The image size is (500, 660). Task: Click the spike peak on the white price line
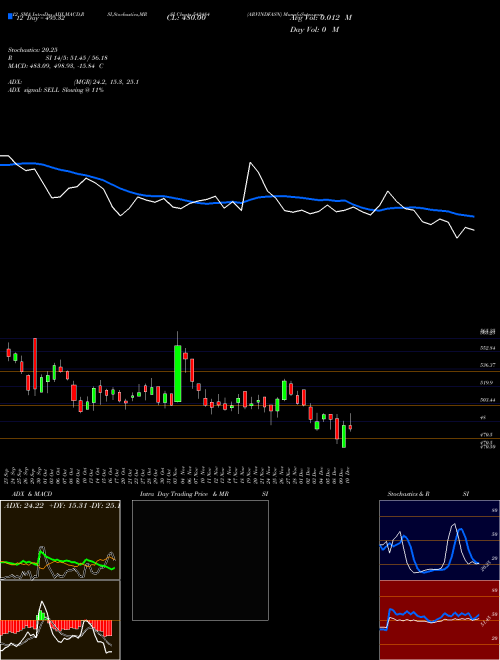tap(250, 163)
